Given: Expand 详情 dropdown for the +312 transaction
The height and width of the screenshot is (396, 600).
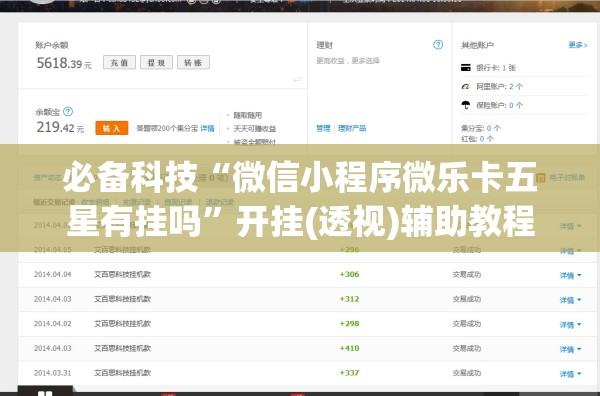Looking at the screenshot, I should point(570,300).
